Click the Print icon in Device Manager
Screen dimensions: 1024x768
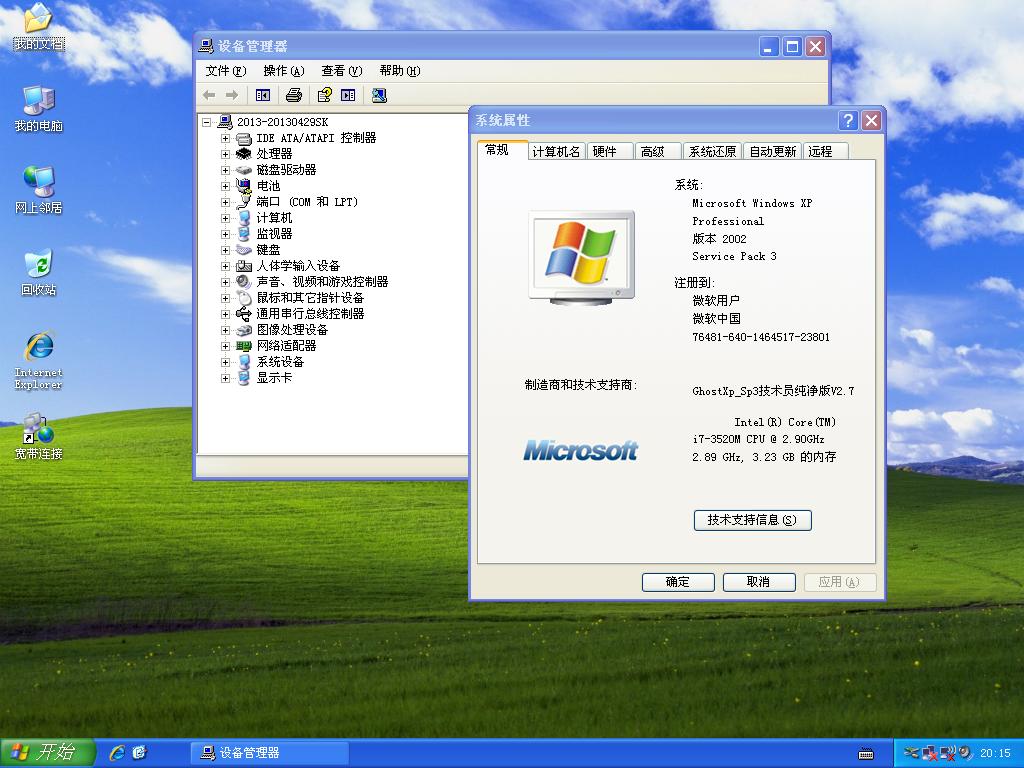(294, 95)
